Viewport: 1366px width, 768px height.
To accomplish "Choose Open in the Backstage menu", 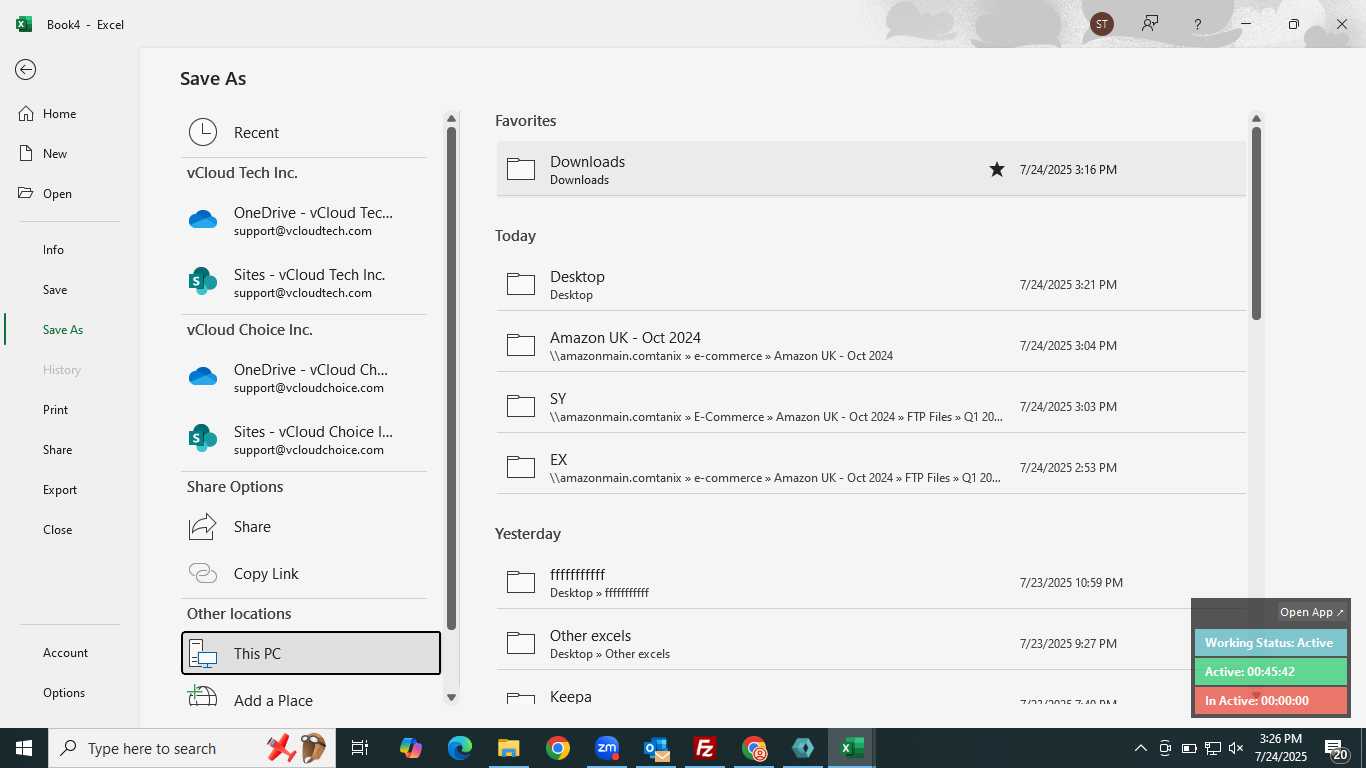I will click(x=57, y=194).
